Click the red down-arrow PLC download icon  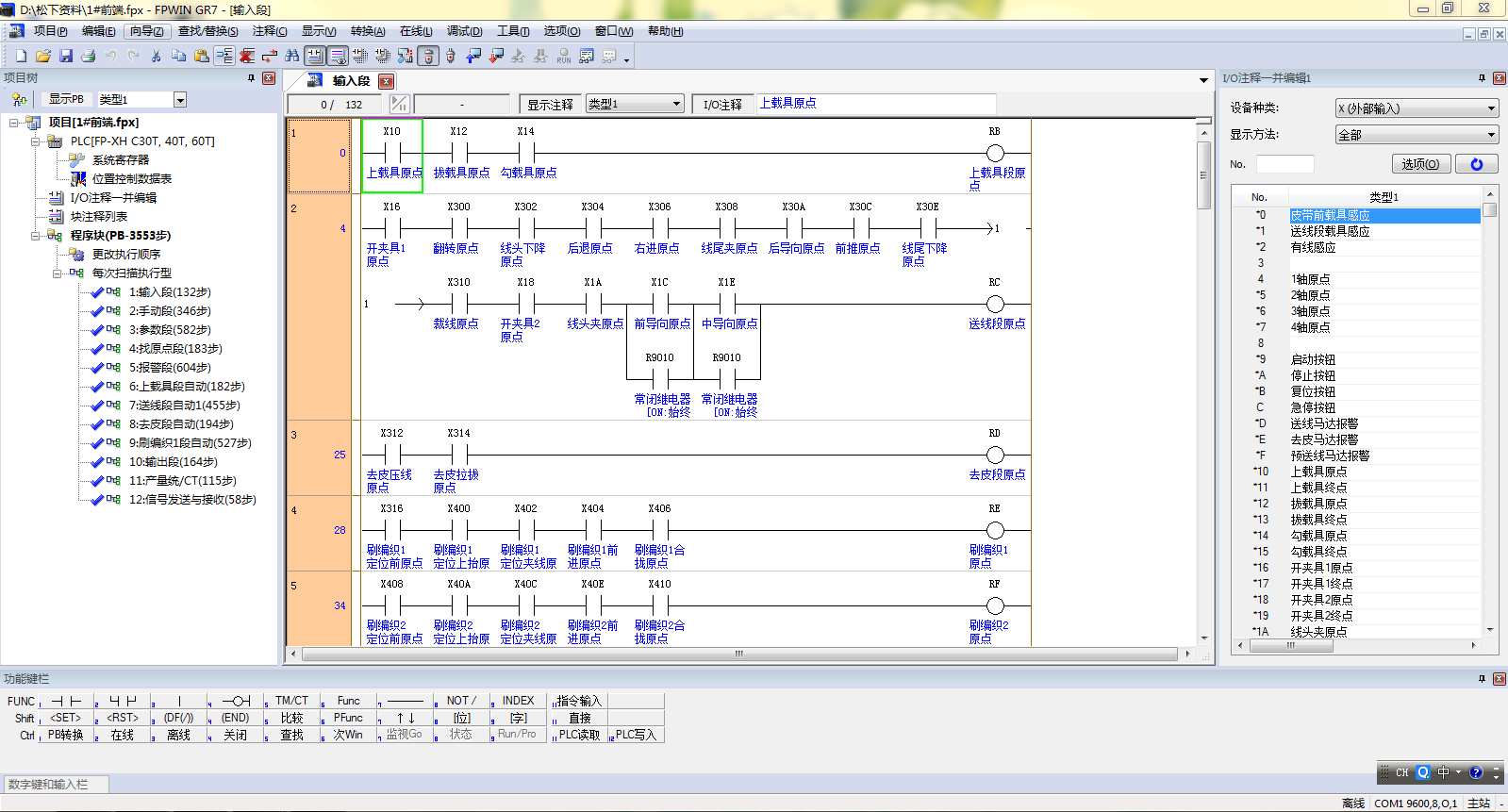click(x=496, y=57)
